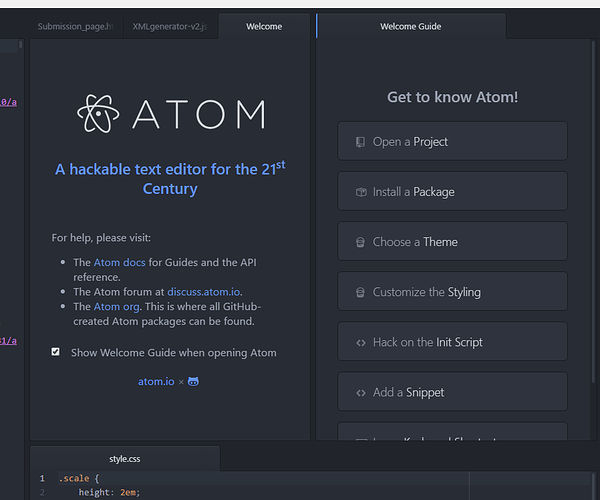The image size is (600, 500).
Task: Expand the Install a Package section
Action: pyautogui.click(x=452, y=191)
